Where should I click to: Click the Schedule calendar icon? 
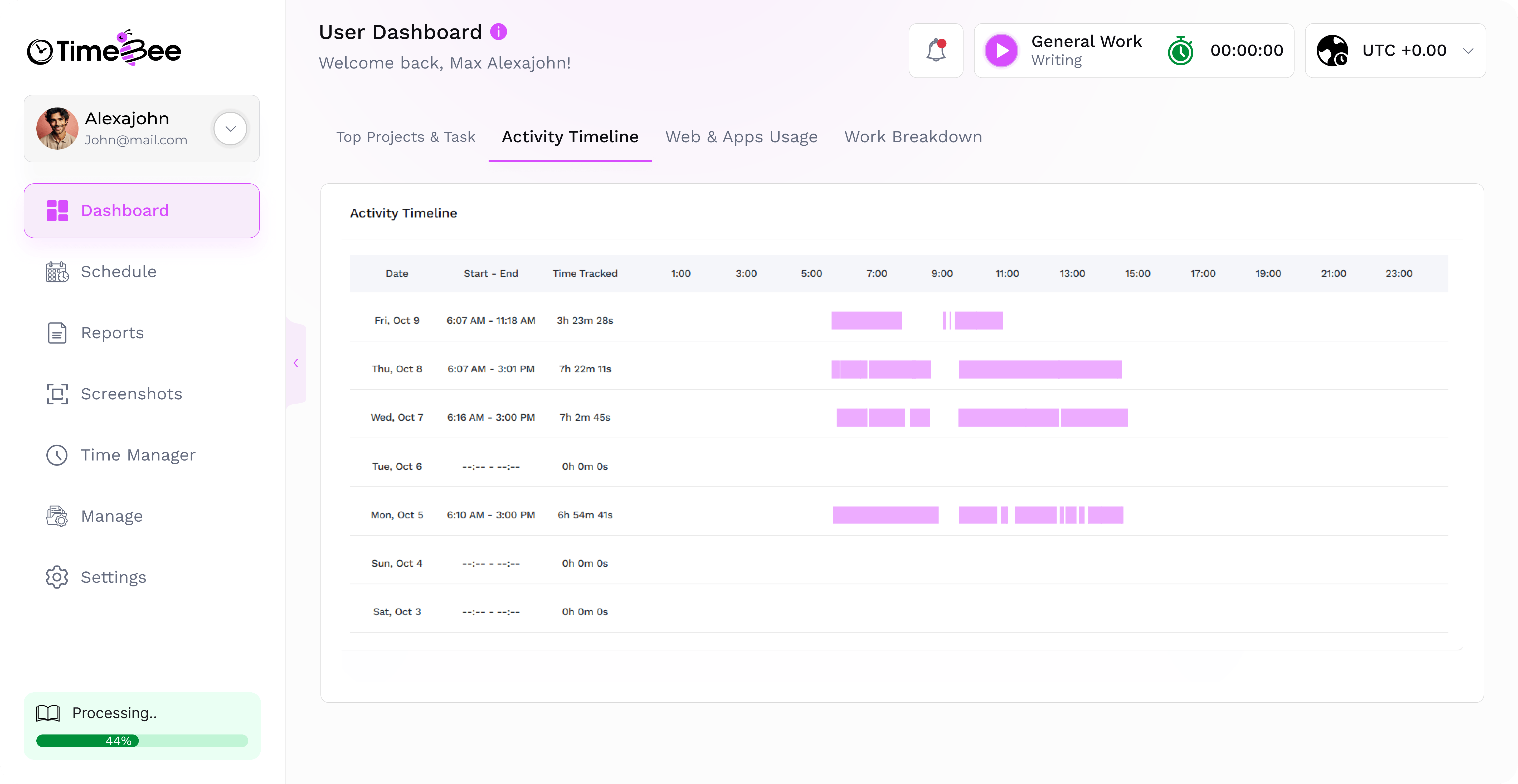coord(57,272)
